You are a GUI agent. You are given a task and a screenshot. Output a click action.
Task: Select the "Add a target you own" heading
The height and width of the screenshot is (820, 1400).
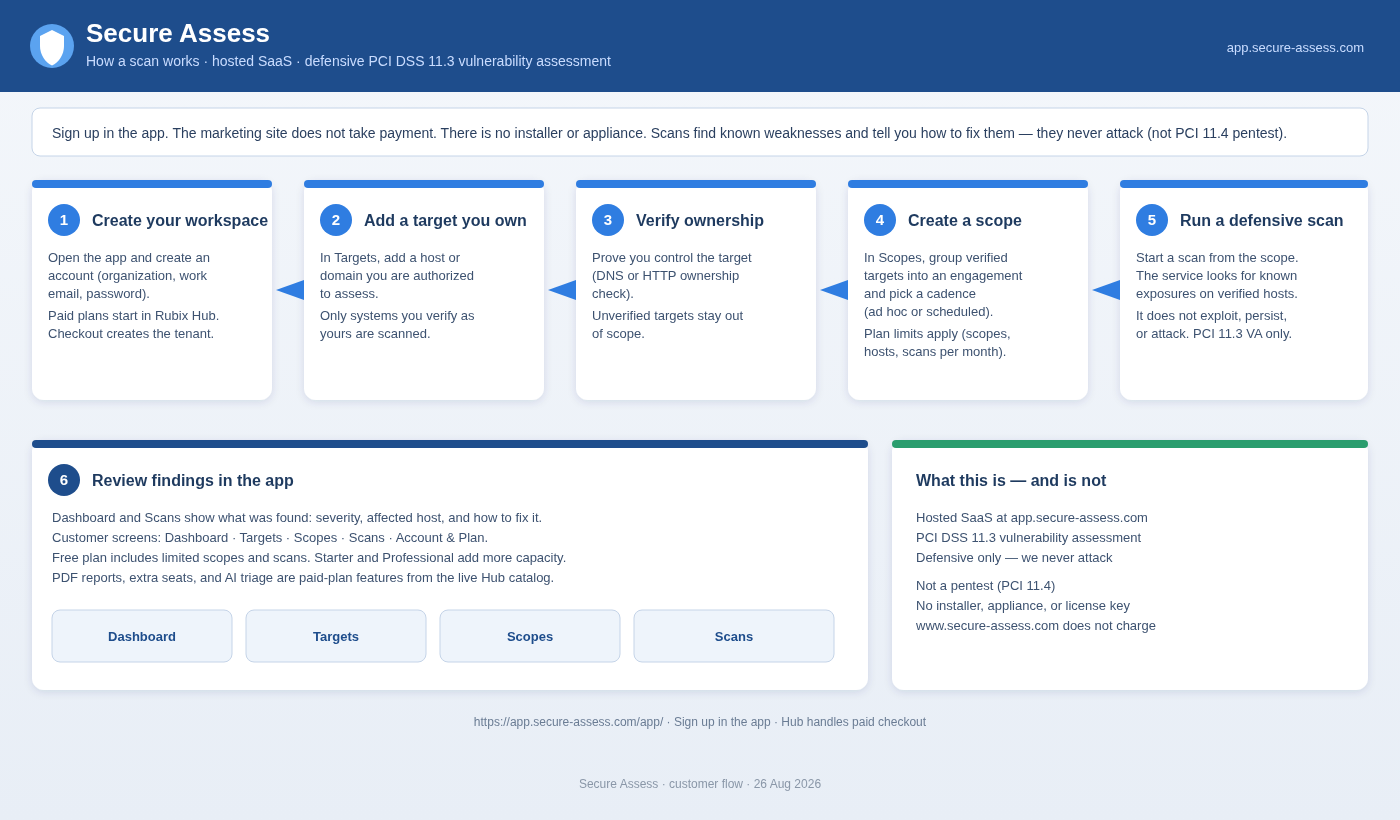(x=445, y=220)
